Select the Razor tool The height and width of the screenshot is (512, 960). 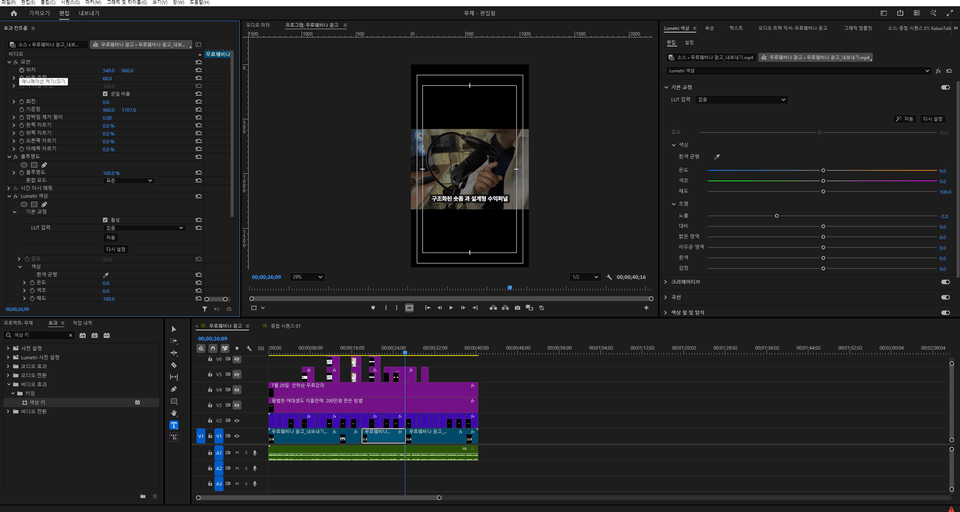[x=174, y=365]
